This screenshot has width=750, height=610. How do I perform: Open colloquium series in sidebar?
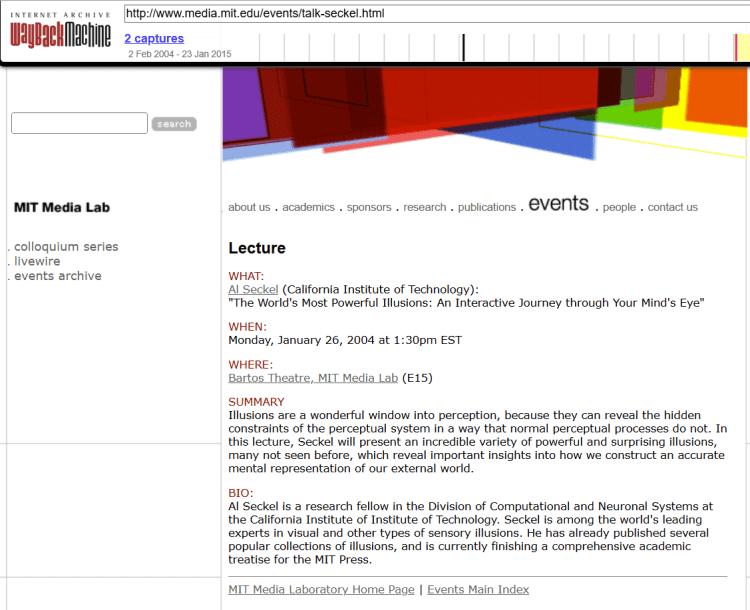pyautogui.click(x=66, y=246)
